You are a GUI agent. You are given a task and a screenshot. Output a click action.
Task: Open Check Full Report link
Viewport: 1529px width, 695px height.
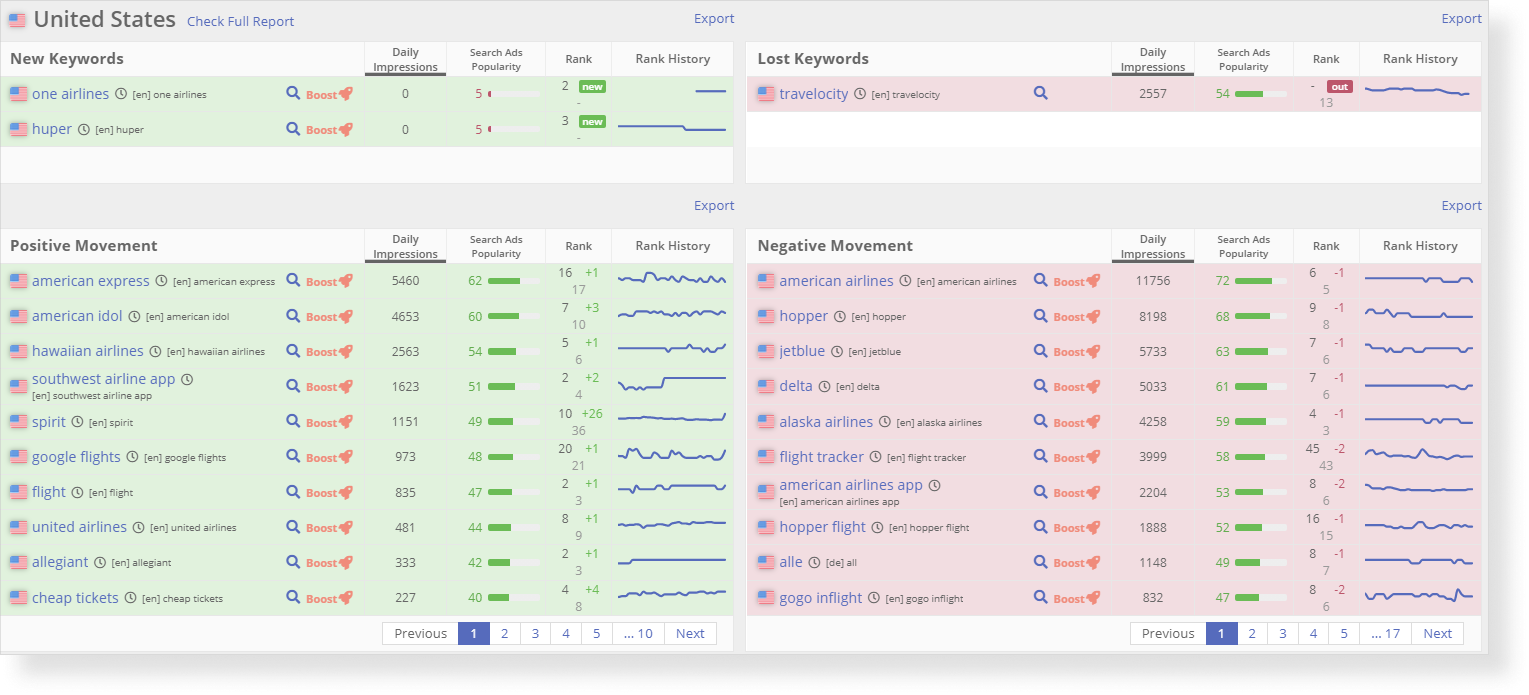click(x=241, y=21)
